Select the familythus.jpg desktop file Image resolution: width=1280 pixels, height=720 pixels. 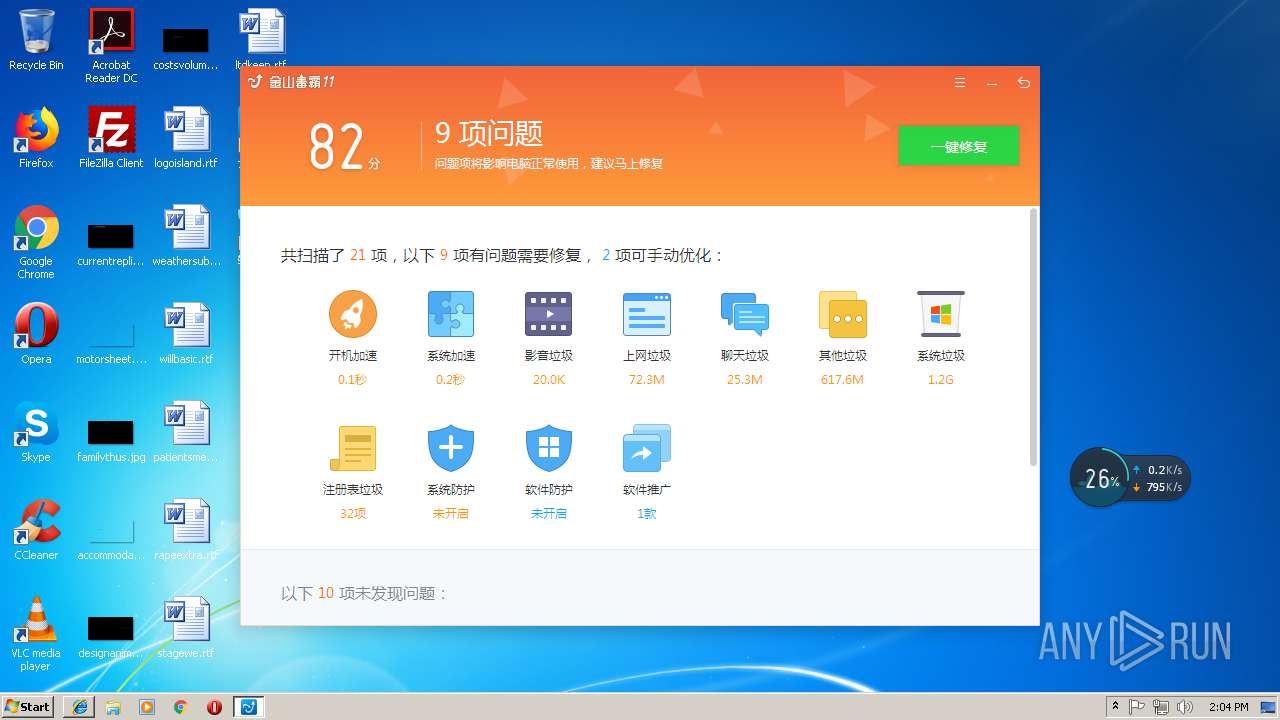pyautogui.click(x=111, y=439)
